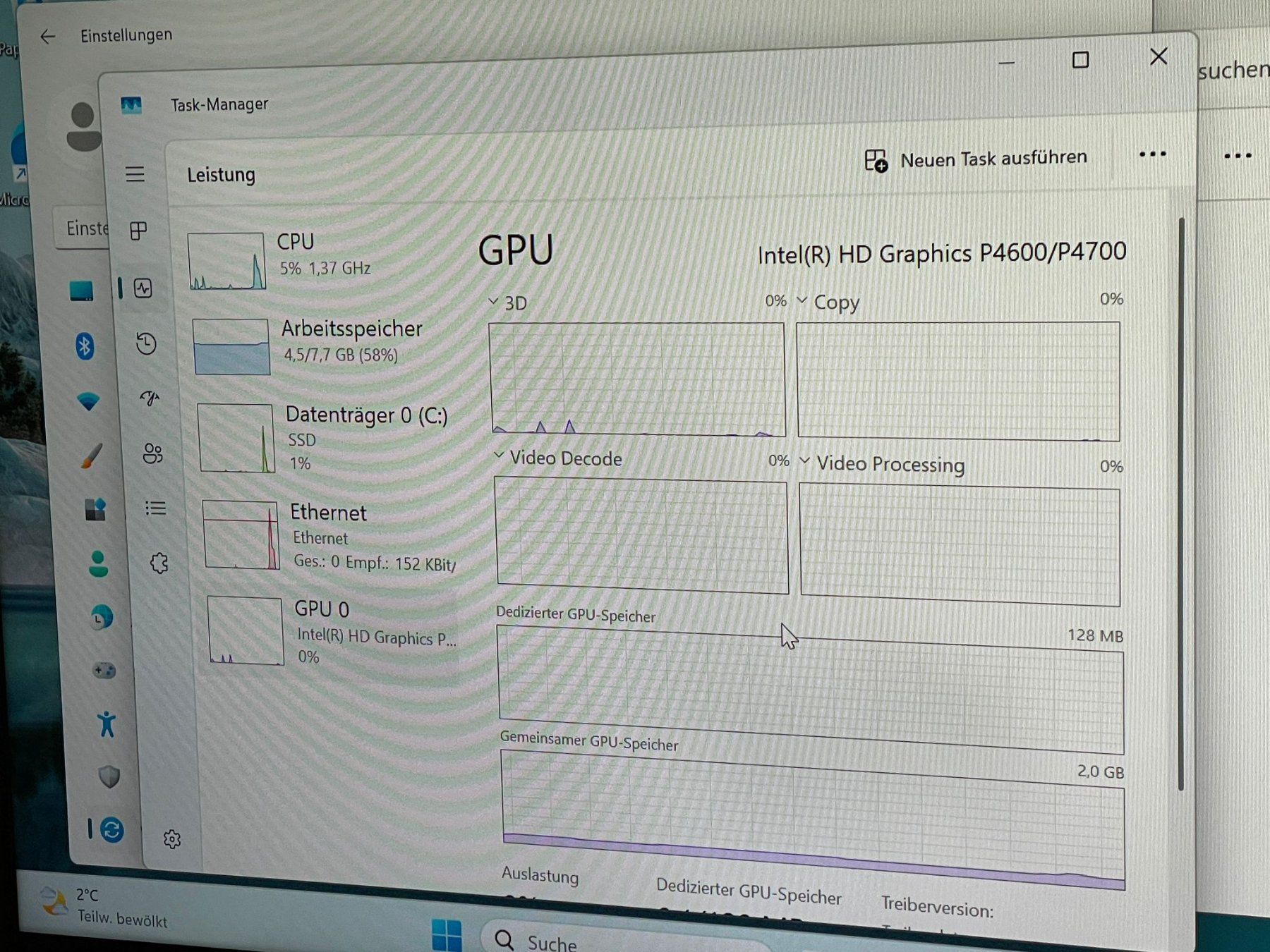
Task: Click the user avatar in Einstellungen
Action: point(83,126)
